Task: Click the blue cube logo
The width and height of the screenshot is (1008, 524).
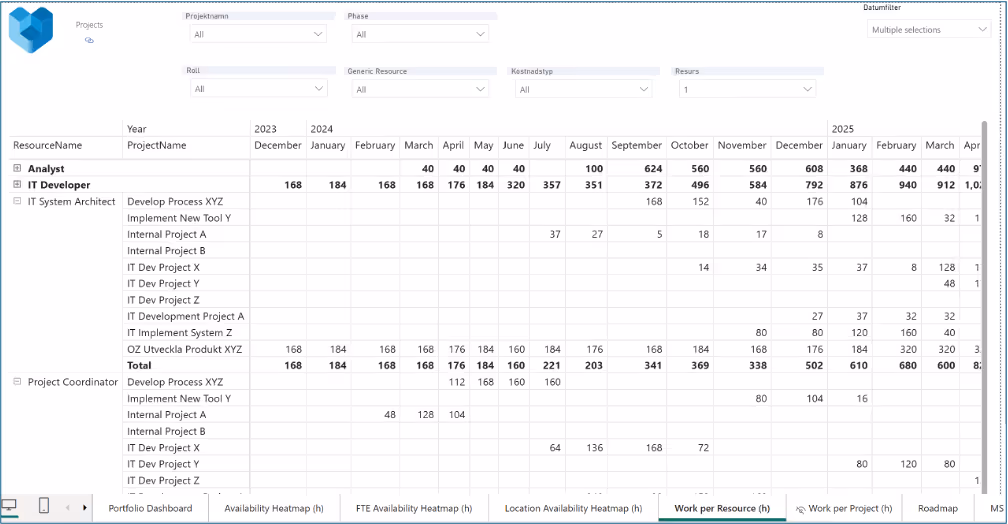Action: click(x=30, y=30)
